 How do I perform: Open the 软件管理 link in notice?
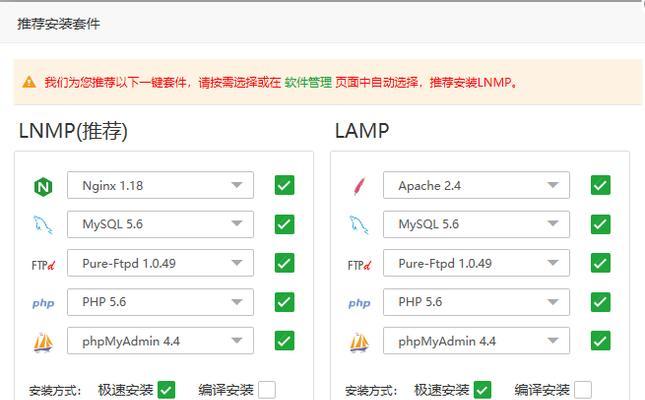[x=308, y=82]
